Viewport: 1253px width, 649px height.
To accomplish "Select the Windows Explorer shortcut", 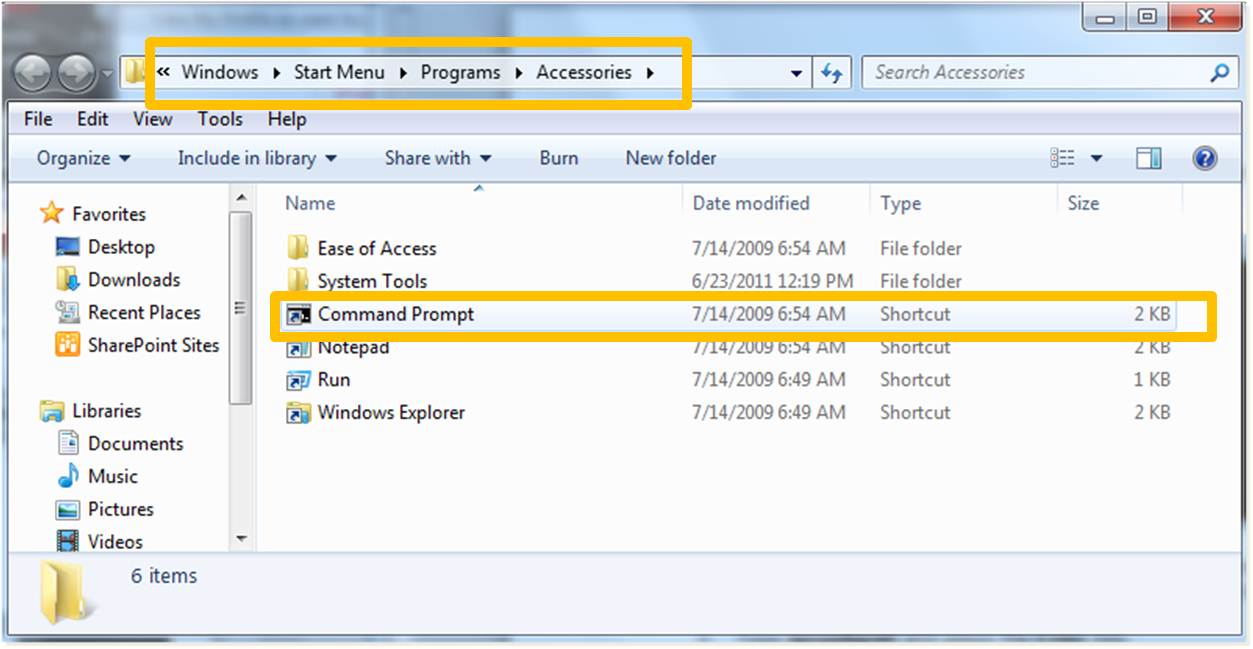I will click(390, 413).
